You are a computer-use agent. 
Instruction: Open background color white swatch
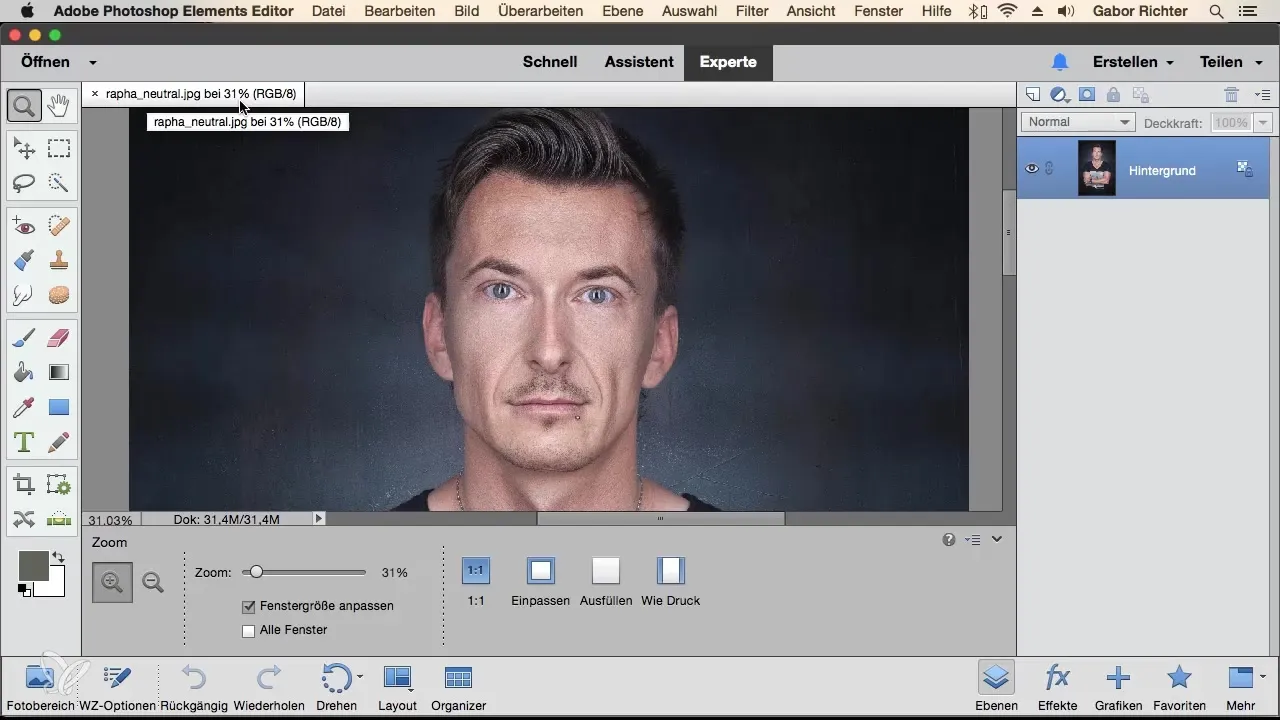[x=54, y=587]
